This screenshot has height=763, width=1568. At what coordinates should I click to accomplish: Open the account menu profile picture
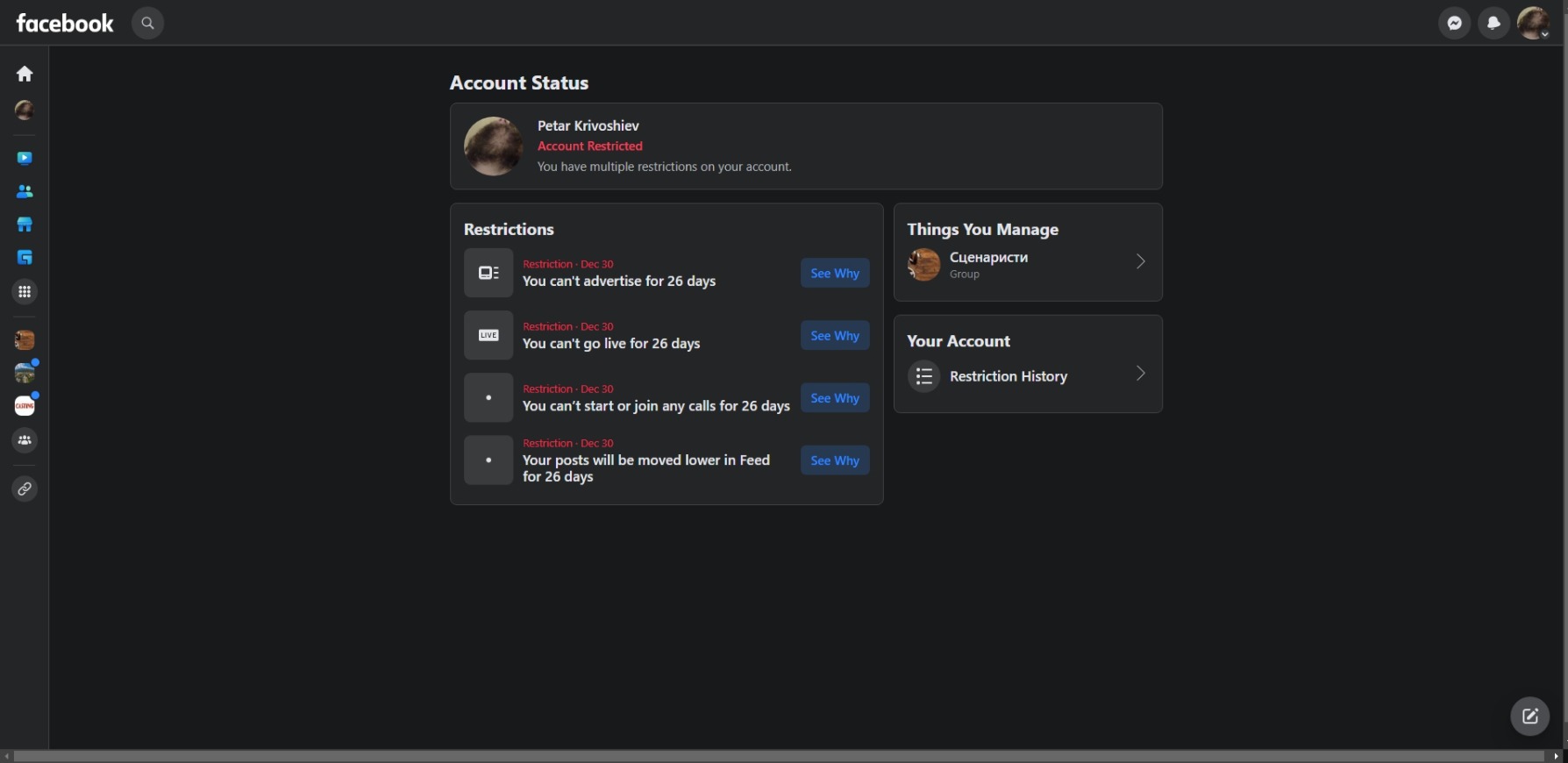[1533, 23]
